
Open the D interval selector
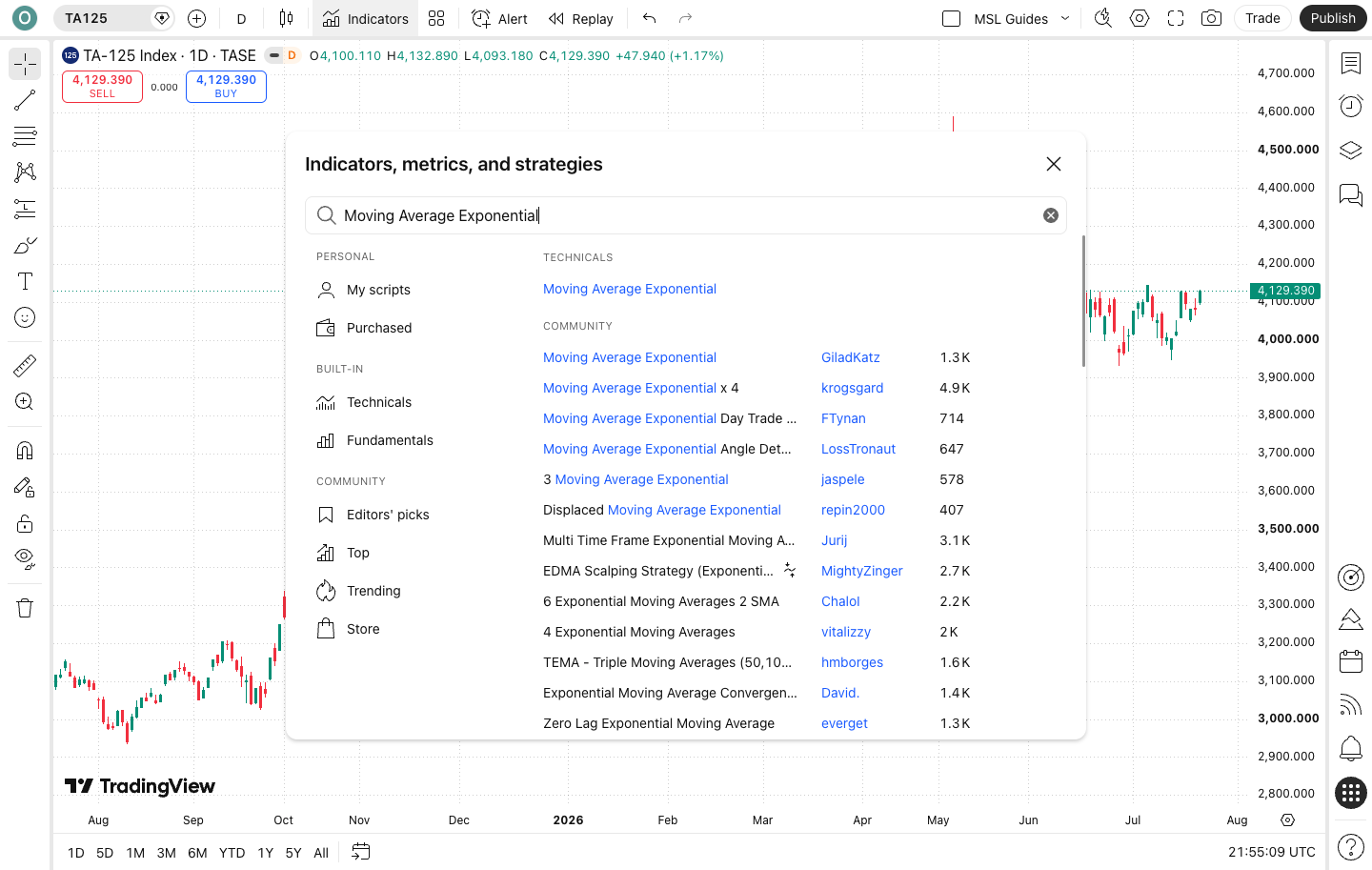242,18
